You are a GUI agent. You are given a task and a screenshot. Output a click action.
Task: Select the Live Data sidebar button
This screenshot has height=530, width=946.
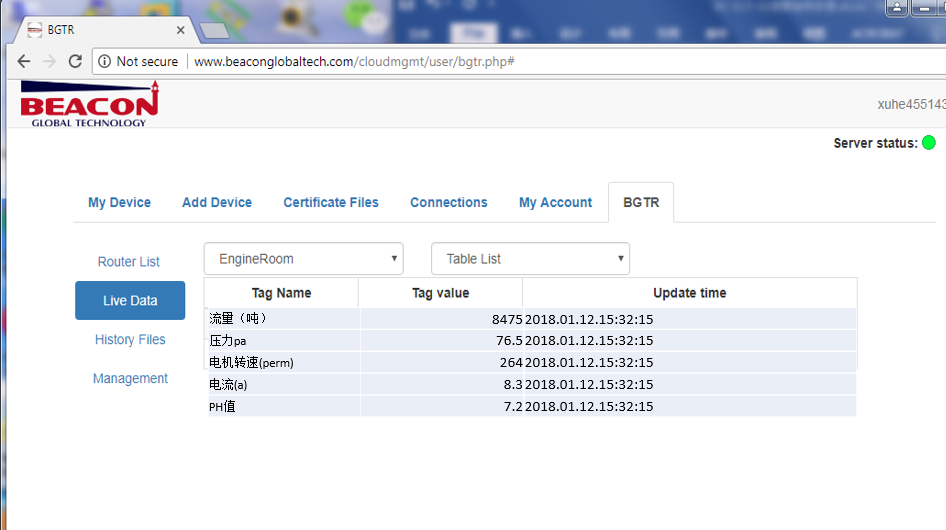point(130,301)
